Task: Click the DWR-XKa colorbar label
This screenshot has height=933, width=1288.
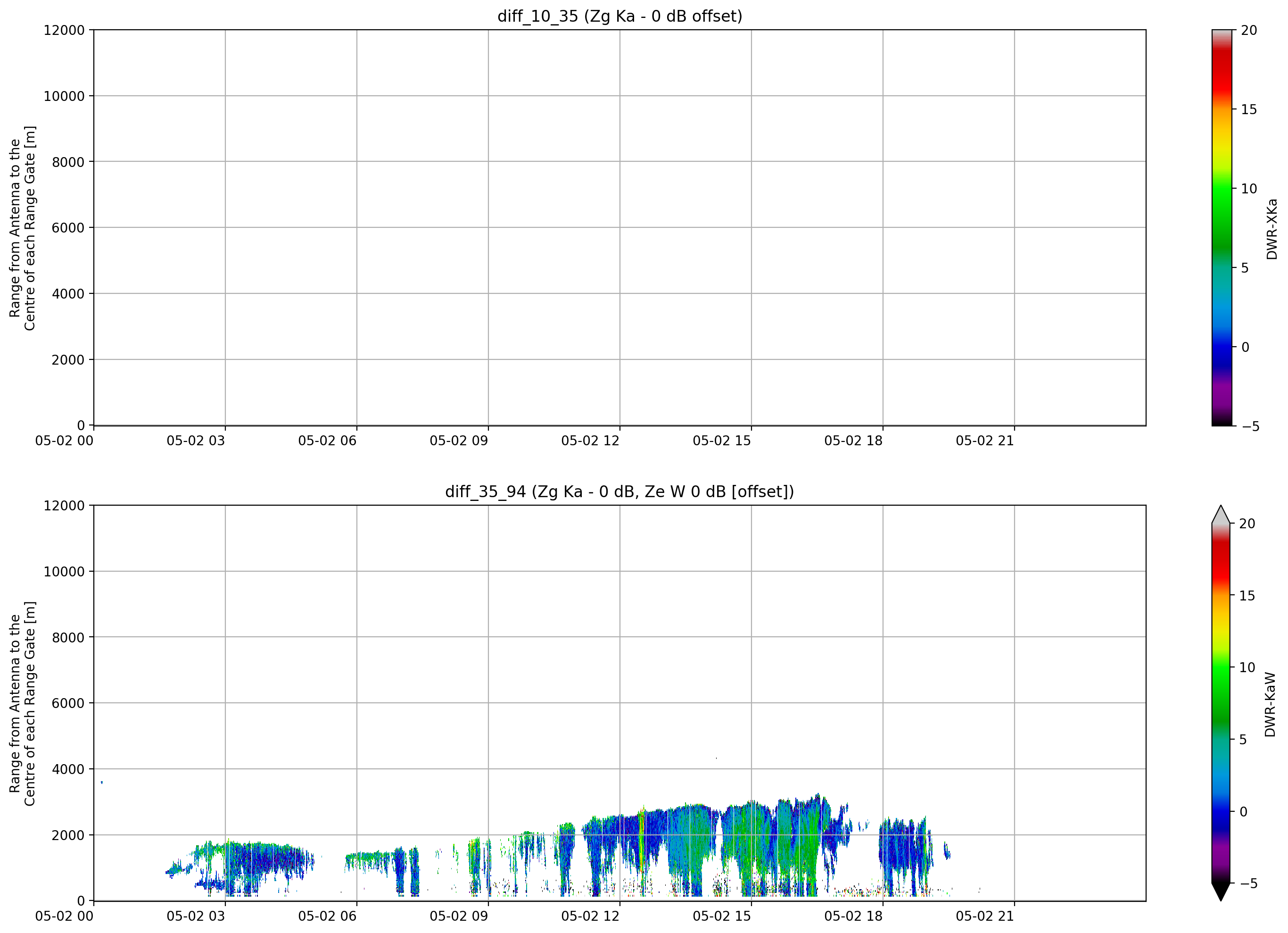Action: point(1271,229)
